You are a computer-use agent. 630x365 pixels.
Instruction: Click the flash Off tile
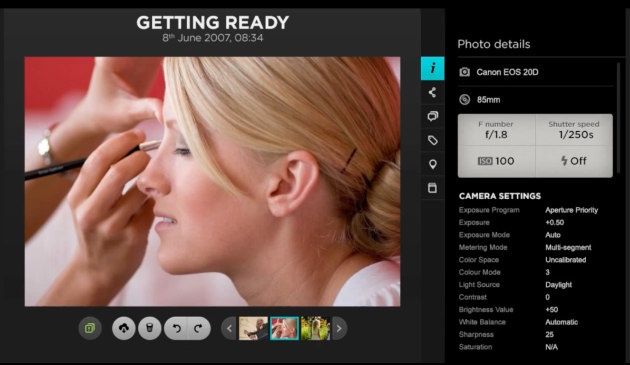tap(574, 161)
